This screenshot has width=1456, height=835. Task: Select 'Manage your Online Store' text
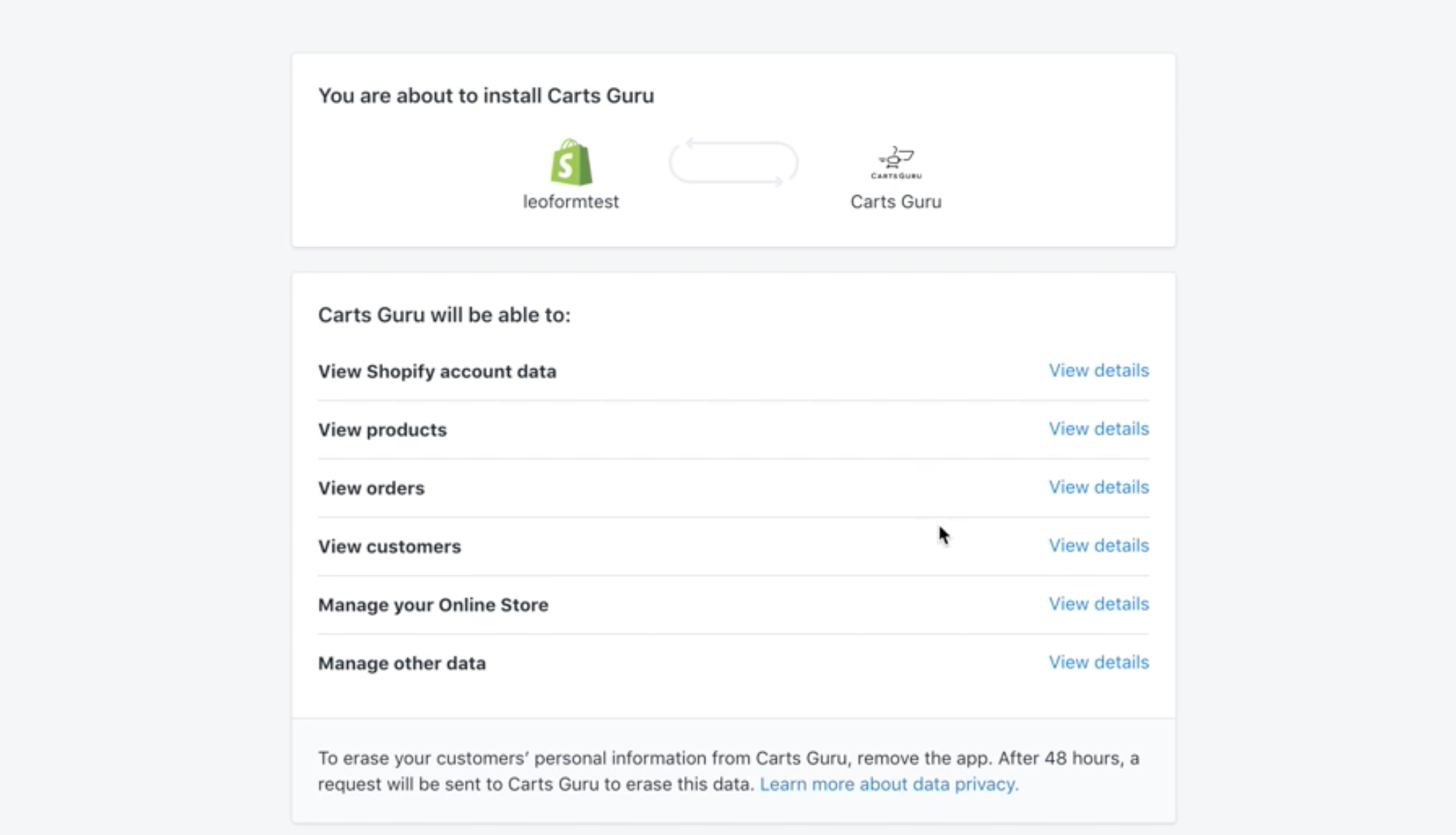(x=433, y=605)
